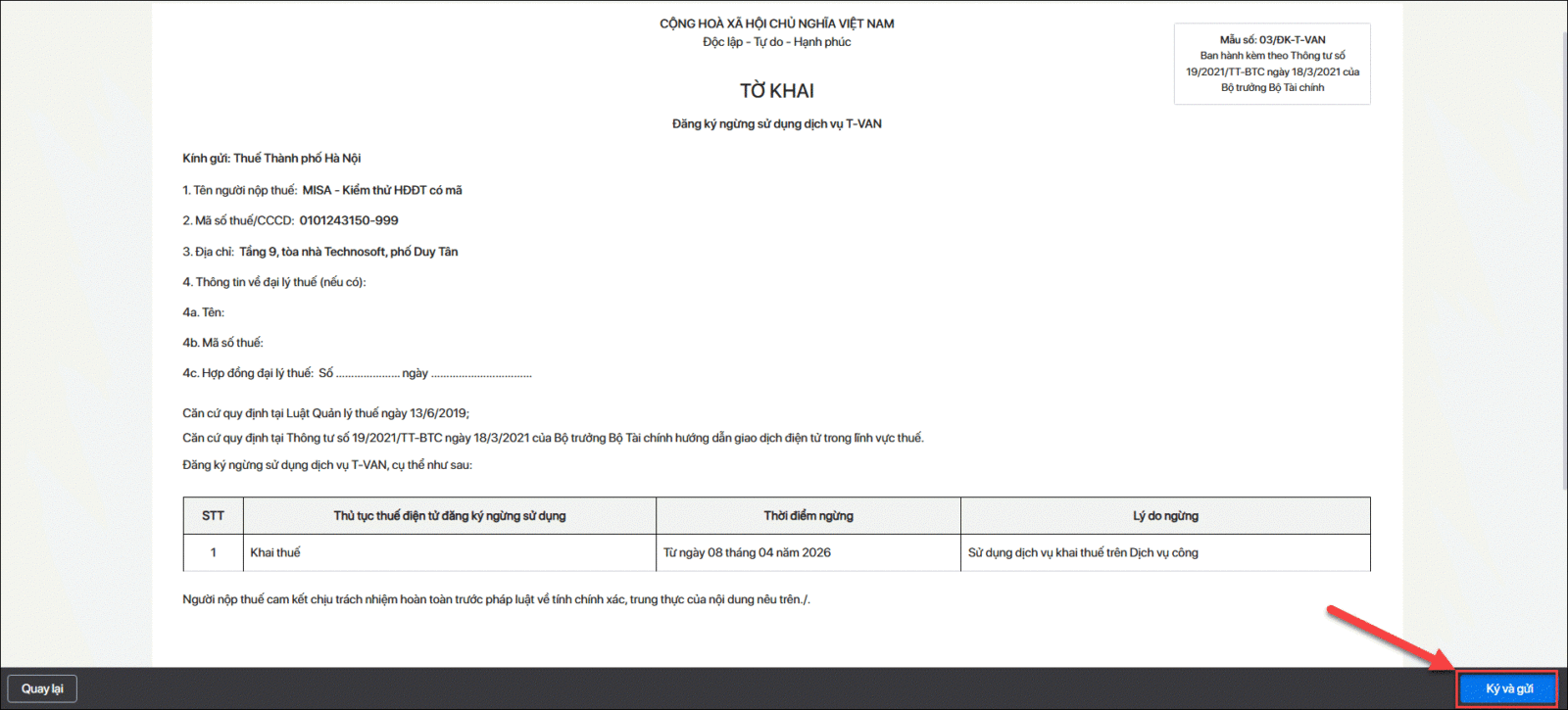The height and width of the screenshot is (710, 1568).
Task: Click the "Người nộp thuế cam kết" commitment sentence
Action: [496, 599]
